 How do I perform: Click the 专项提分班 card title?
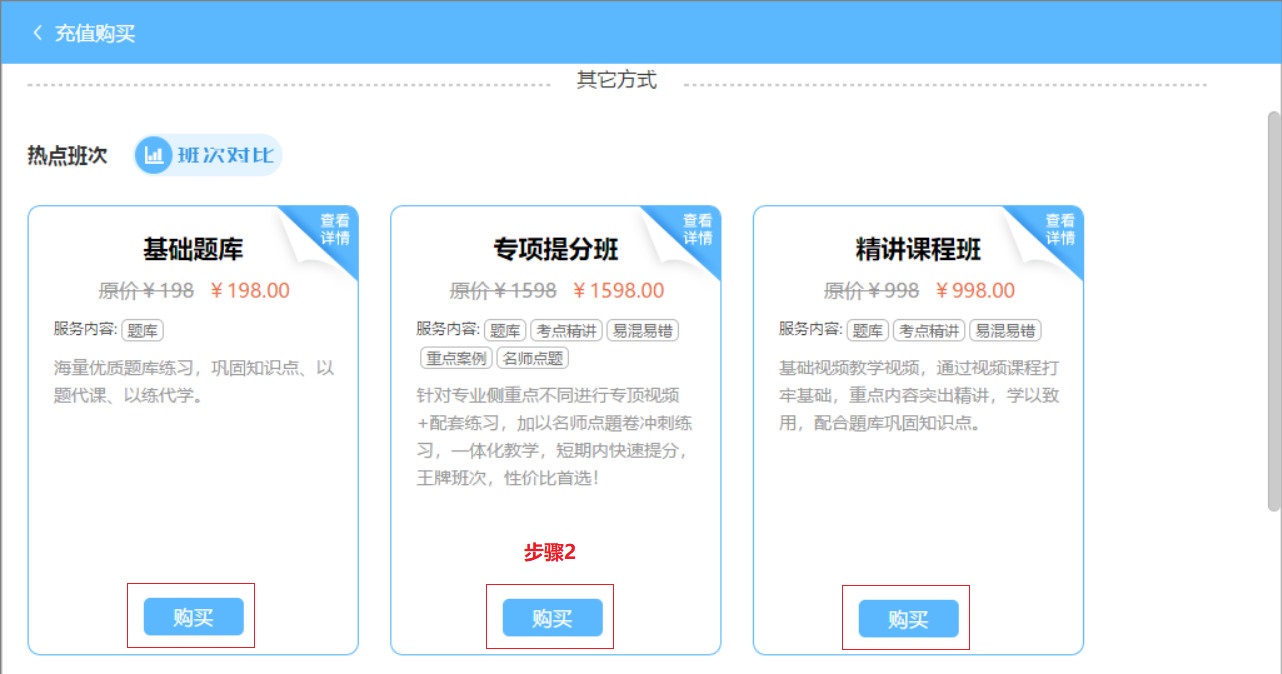(x=555, y=249)
